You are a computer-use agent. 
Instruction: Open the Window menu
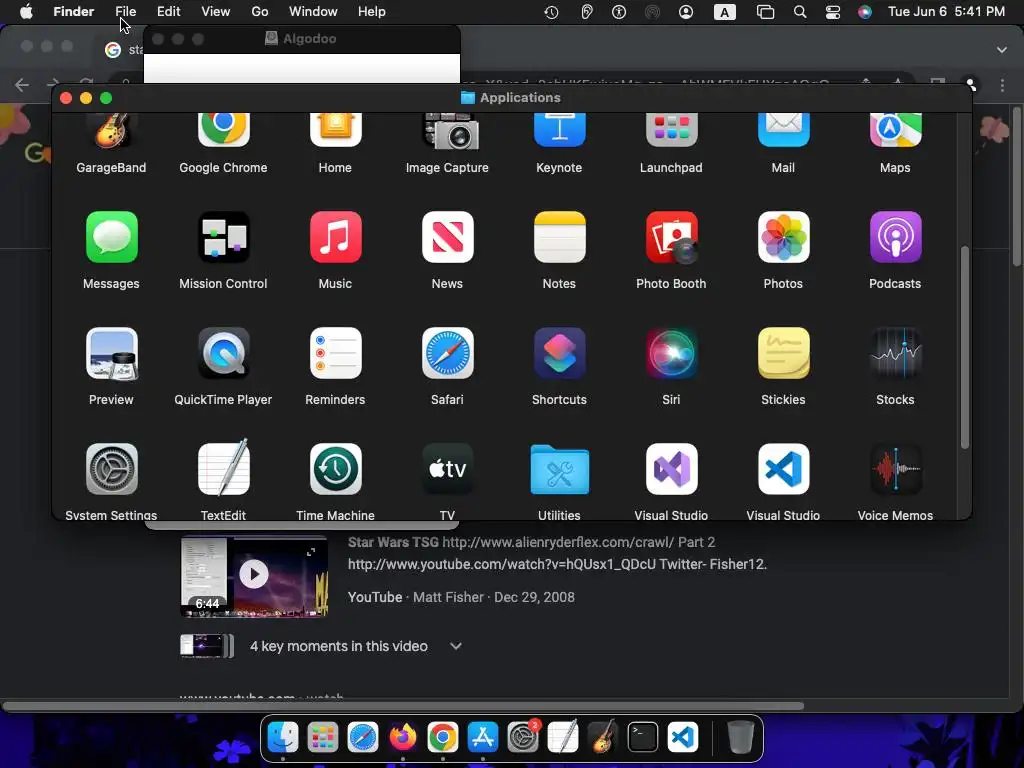click(x=313, y=11)
